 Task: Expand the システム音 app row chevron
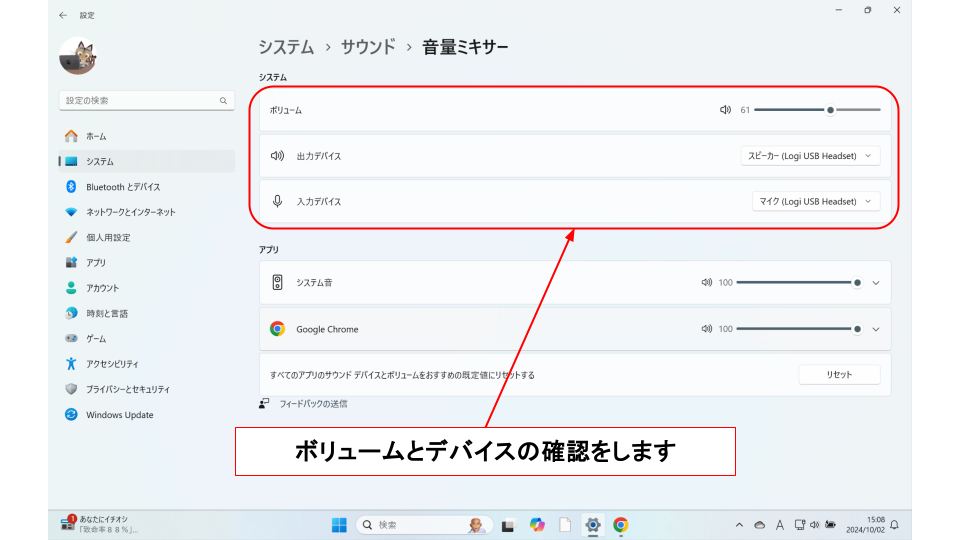coord(876,283)
